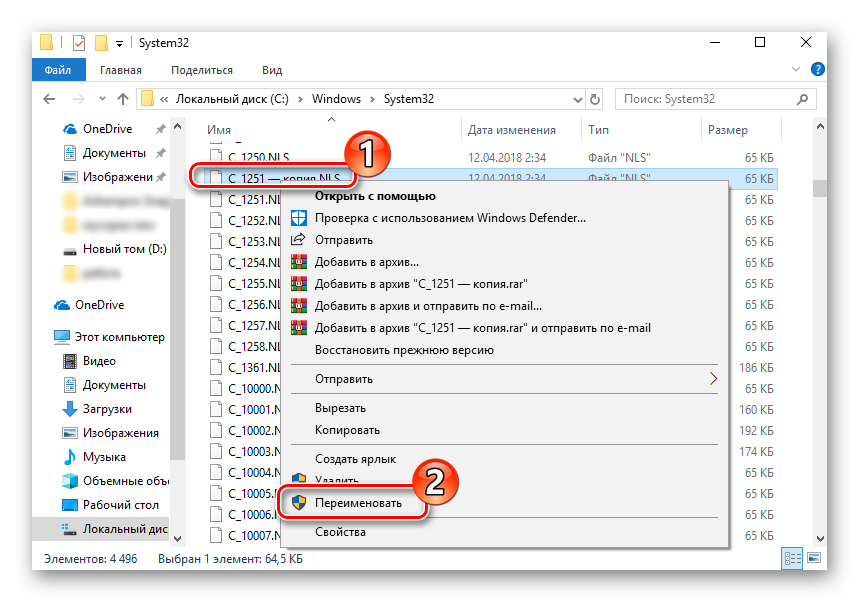The width and height of the screenshot is (859, 602).
Task: Pin toggle next to Документы quick access
Action: click(160, 153)
